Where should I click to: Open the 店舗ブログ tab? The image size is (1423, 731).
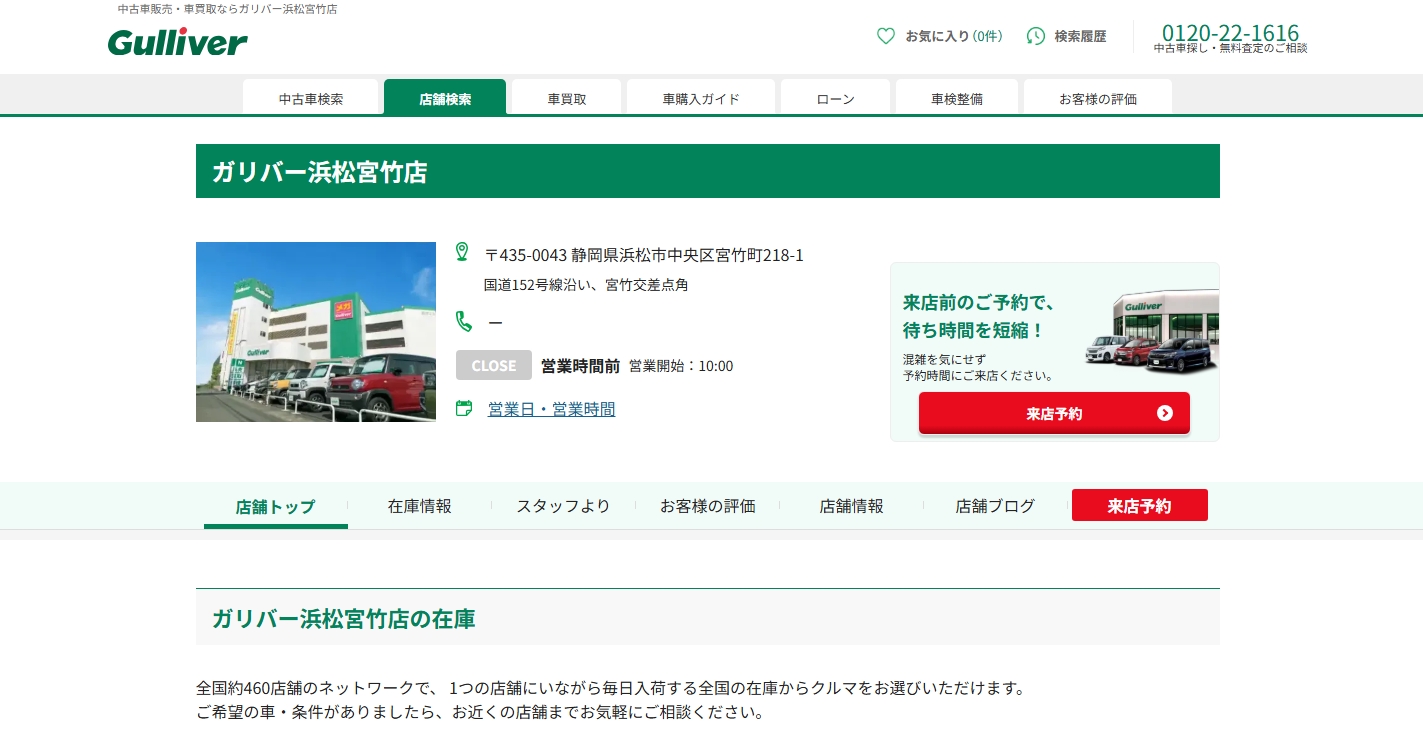coord(995,506)
